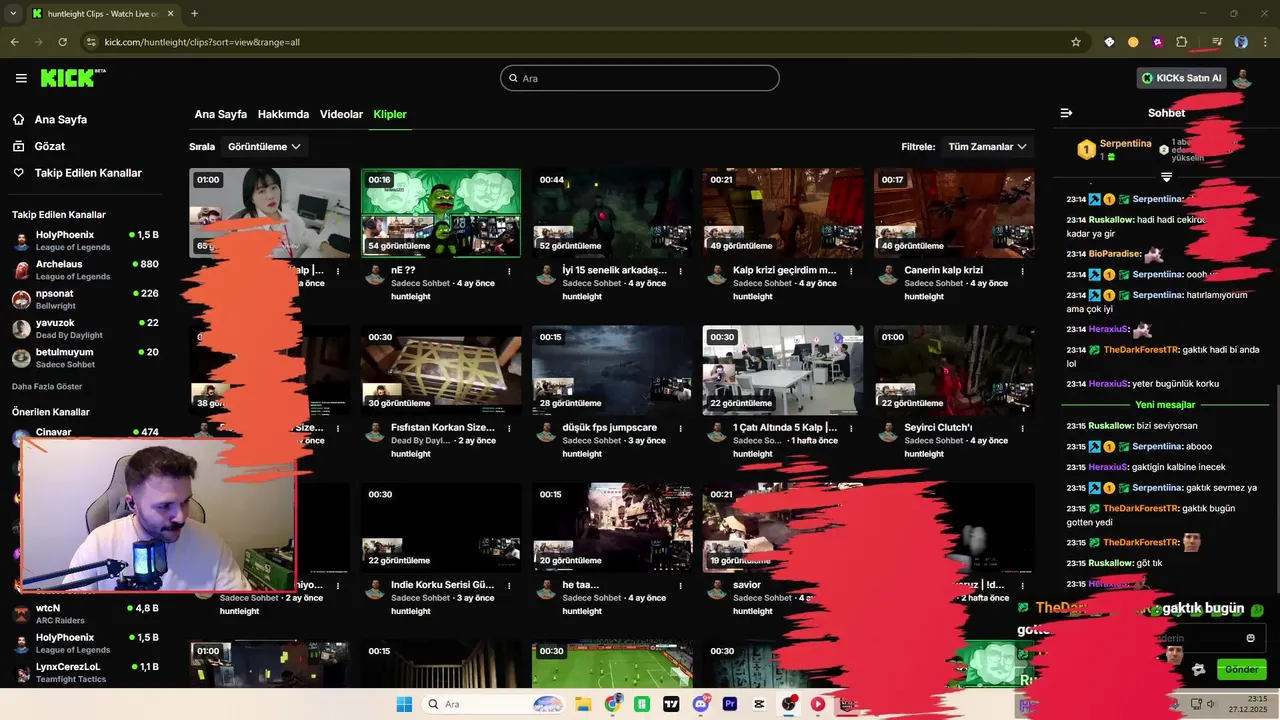Play the nE ?? clip thumbnail
The height and width of the screenshot is (720, 1280).
click(x=441, y=213)
